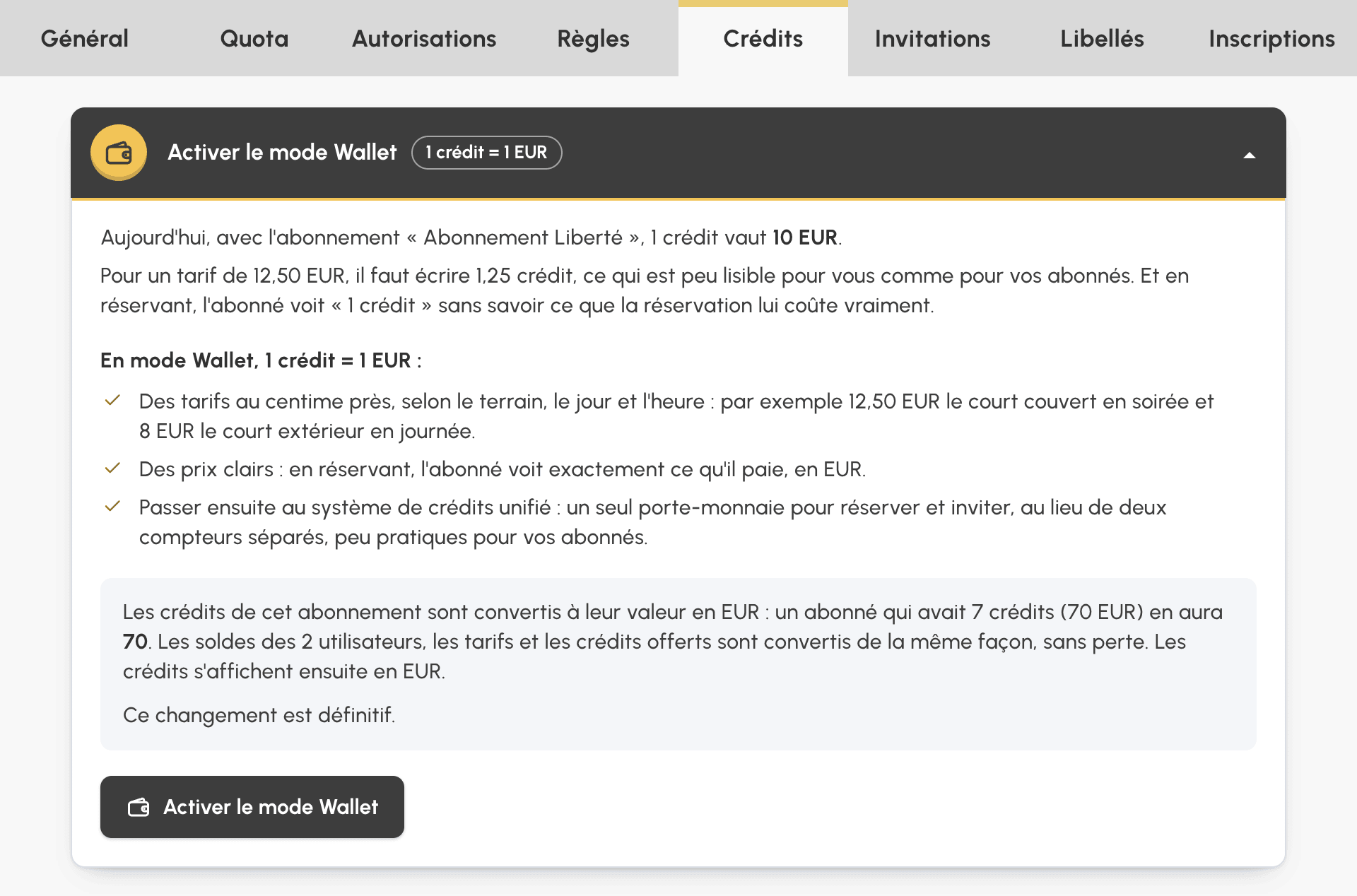This screenshot has height=896, width=1357.
Task: Open the Général tab
Action: (85, 38)
